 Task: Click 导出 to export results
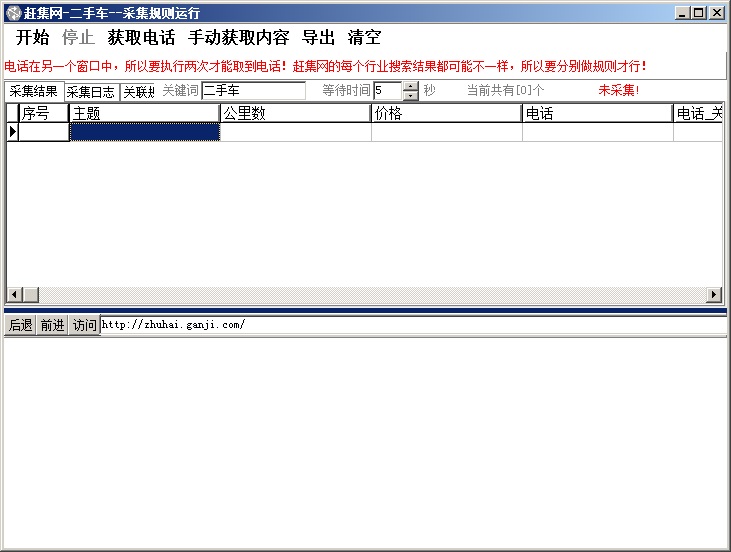tap(318, 38)
